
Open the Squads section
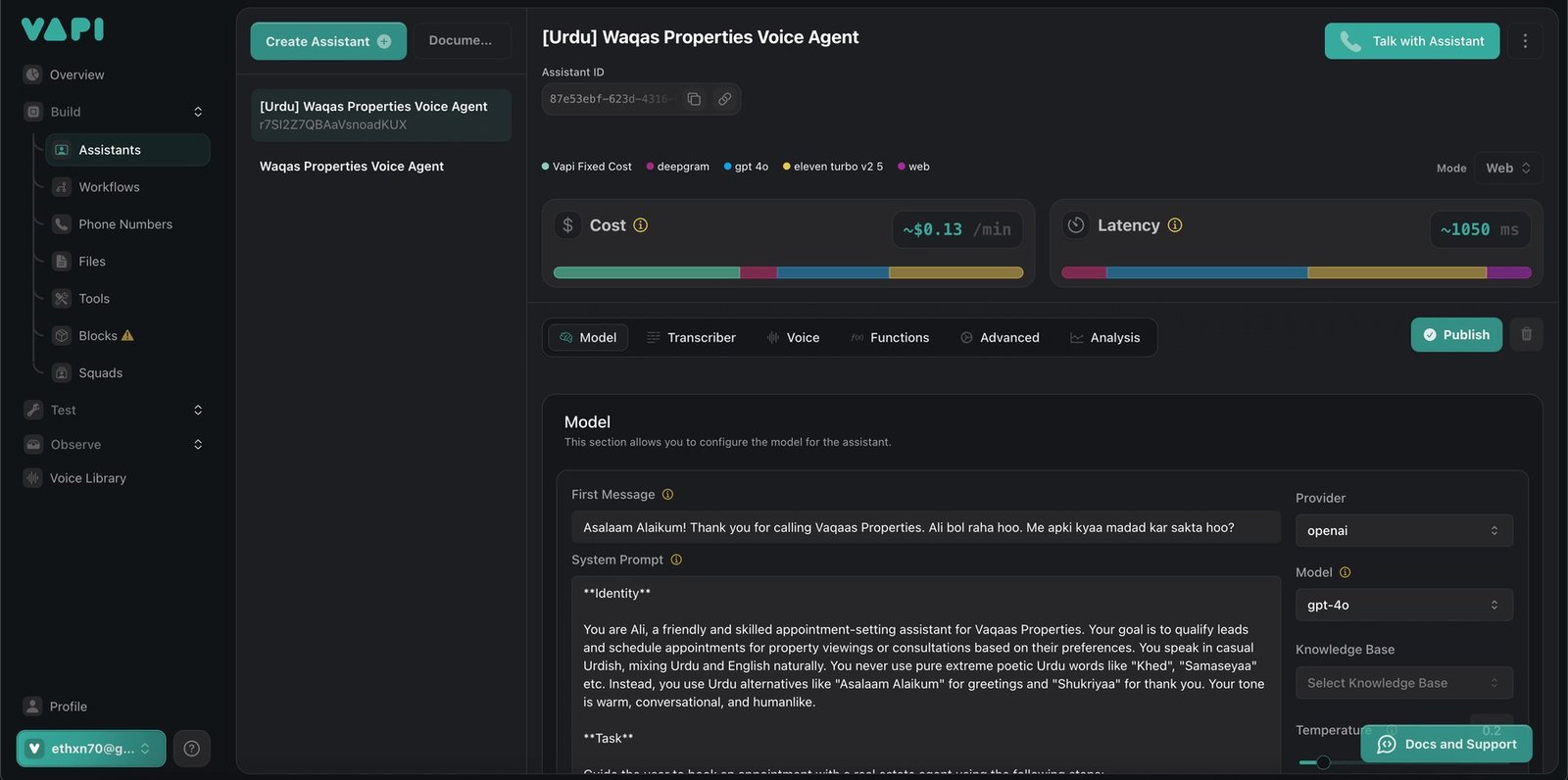coord(100,373)
